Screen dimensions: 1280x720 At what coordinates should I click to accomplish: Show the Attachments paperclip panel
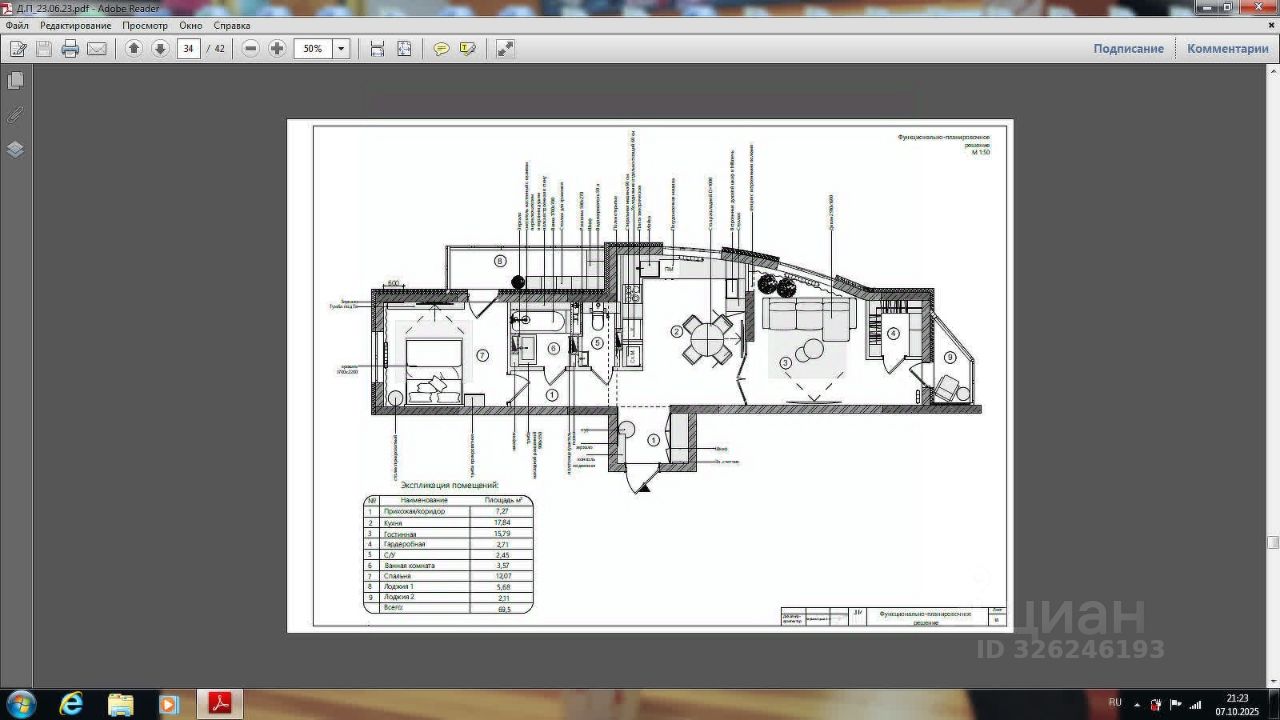[x=15, y=115]
